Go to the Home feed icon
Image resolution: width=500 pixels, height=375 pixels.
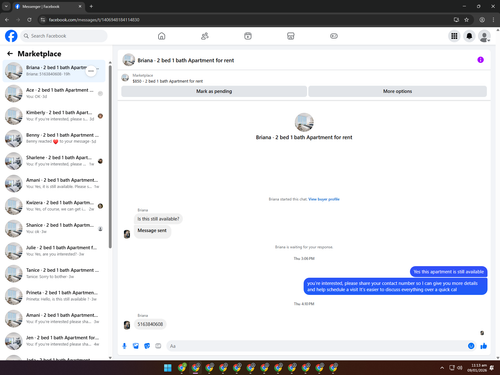pyautogui.click(x=161, y=36)
